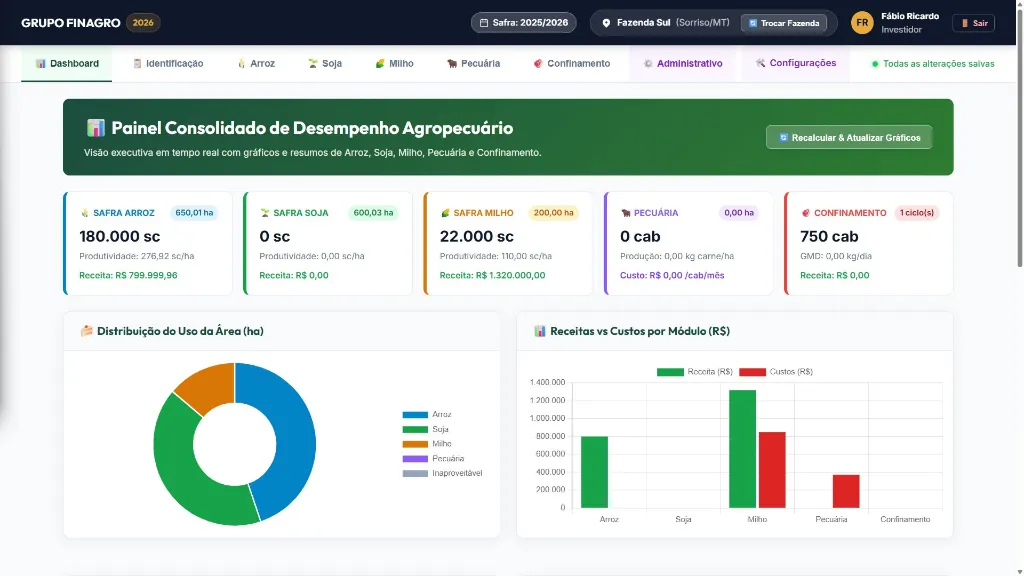
Task: Toggle the Inaproveitável legend swatch
Action: point(415,473)
